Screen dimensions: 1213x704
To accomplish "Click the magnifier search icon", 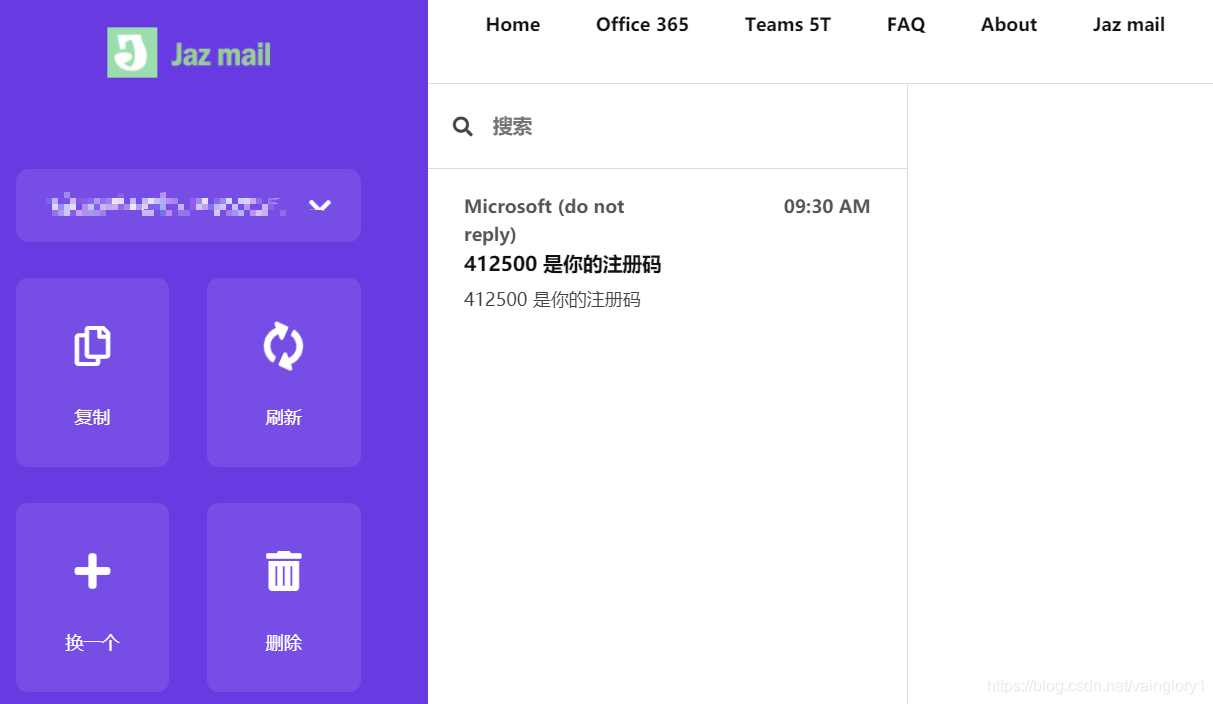I will pyautogui.click(x=462, y=126).
